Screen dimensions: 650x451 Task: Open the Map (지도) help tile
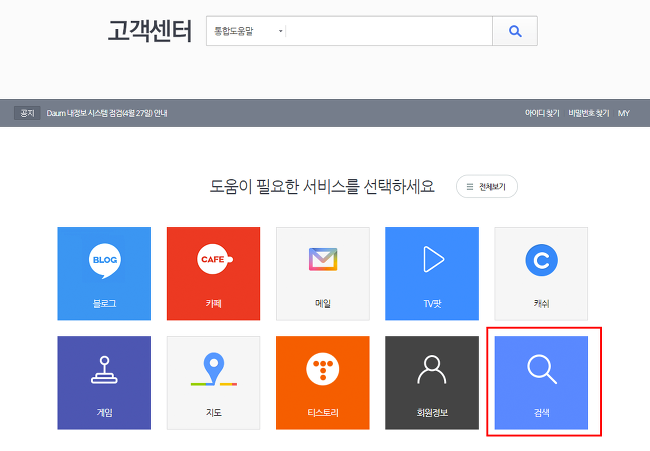point(213,383)
